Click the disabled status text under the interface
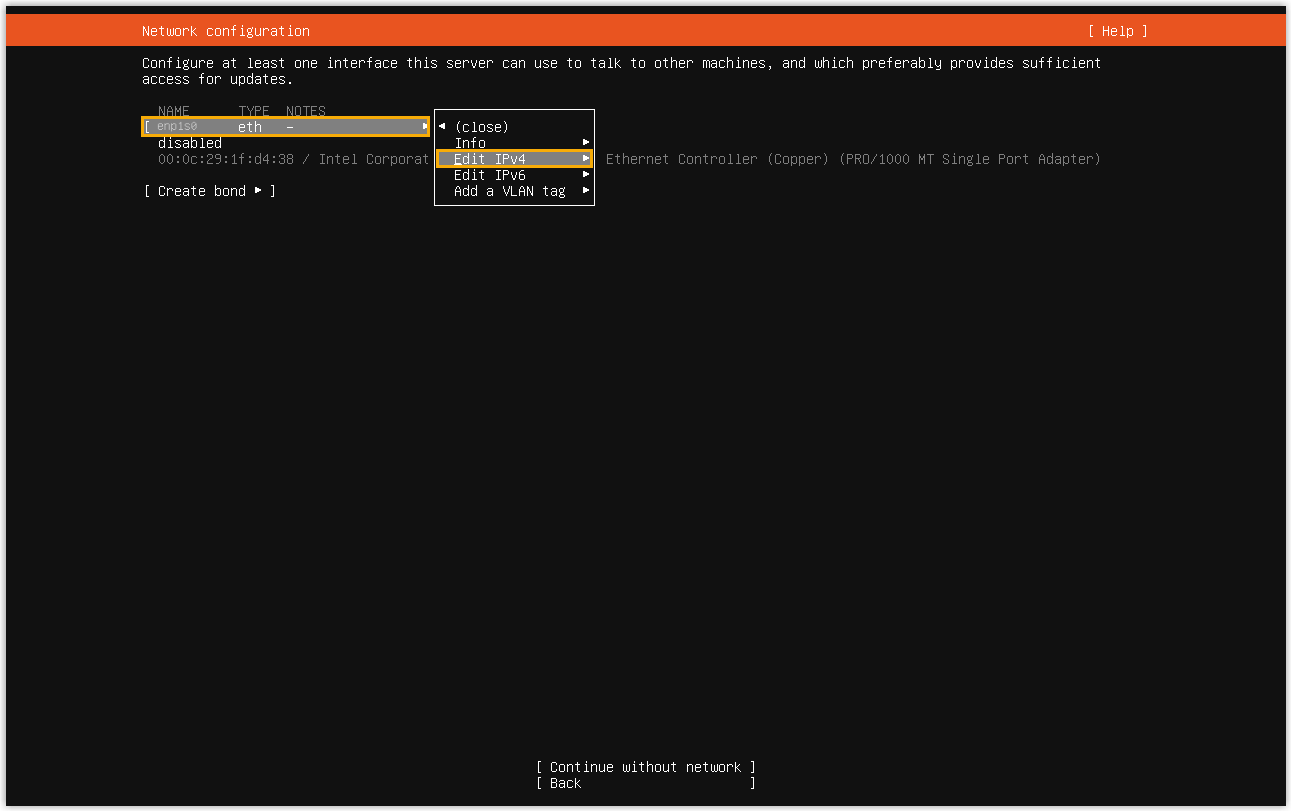 pyautogui.click(x=190, y=143)
